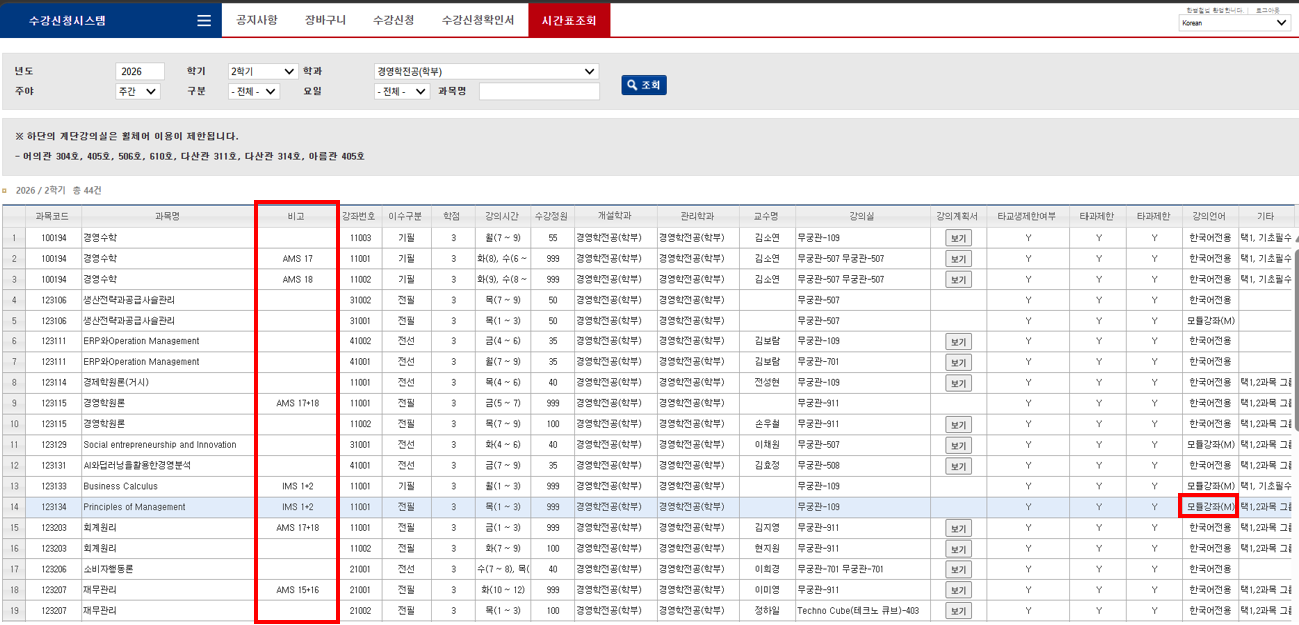Click the 수강신청시스템 title logo

pyautogui.click(x=67, y=20)
